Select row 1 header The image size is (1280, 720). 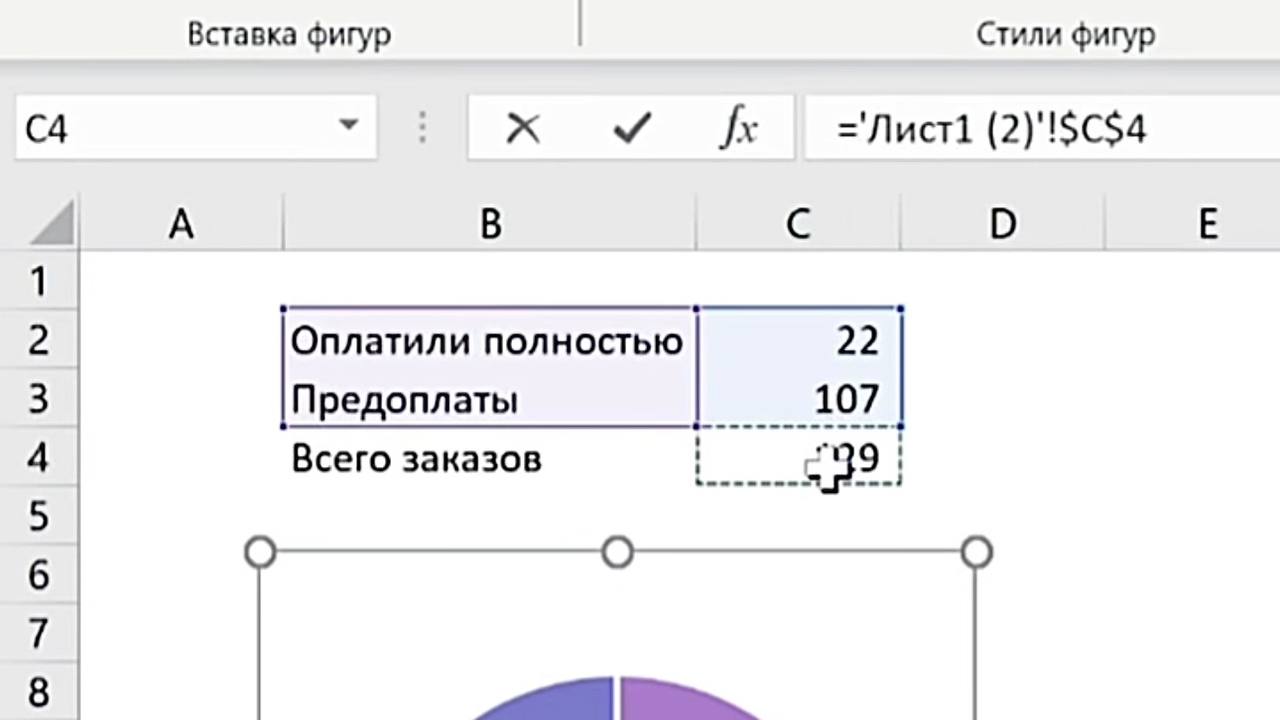[x=39, y=281]
